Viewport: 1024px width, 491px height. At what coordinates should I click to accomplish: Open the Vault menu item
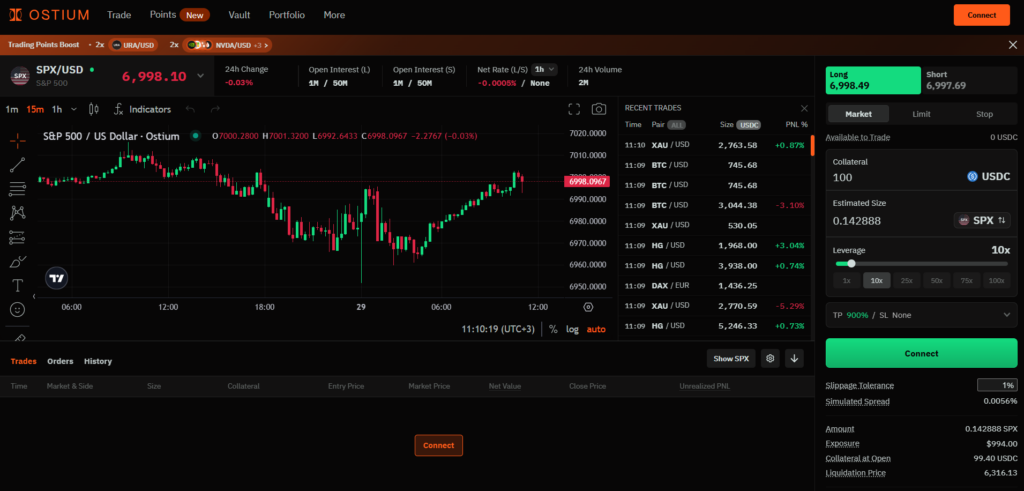[239, 15]
